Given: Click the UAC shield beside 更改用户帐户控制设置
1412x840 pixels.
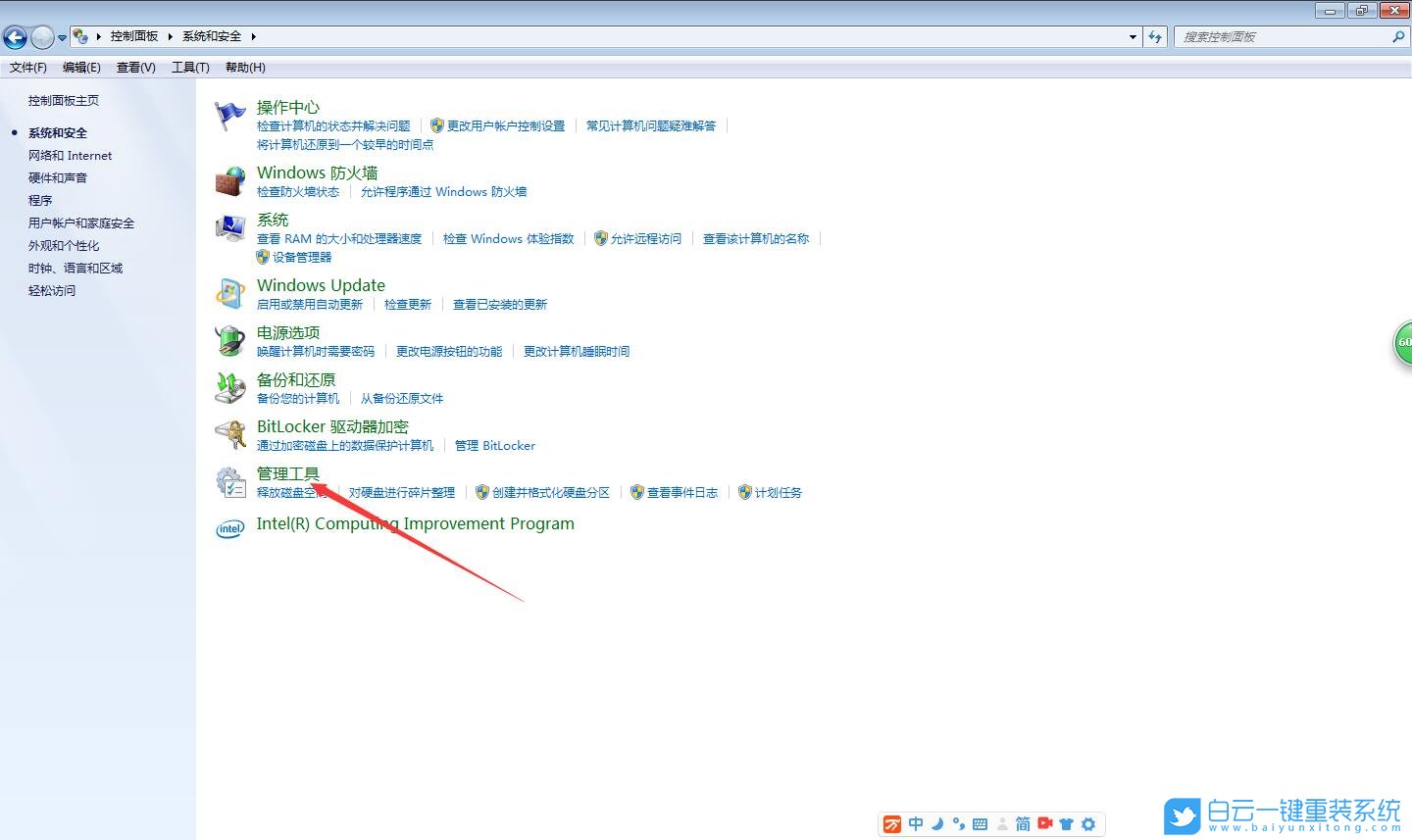Looking at the screenshot, I should pos(436,125).
